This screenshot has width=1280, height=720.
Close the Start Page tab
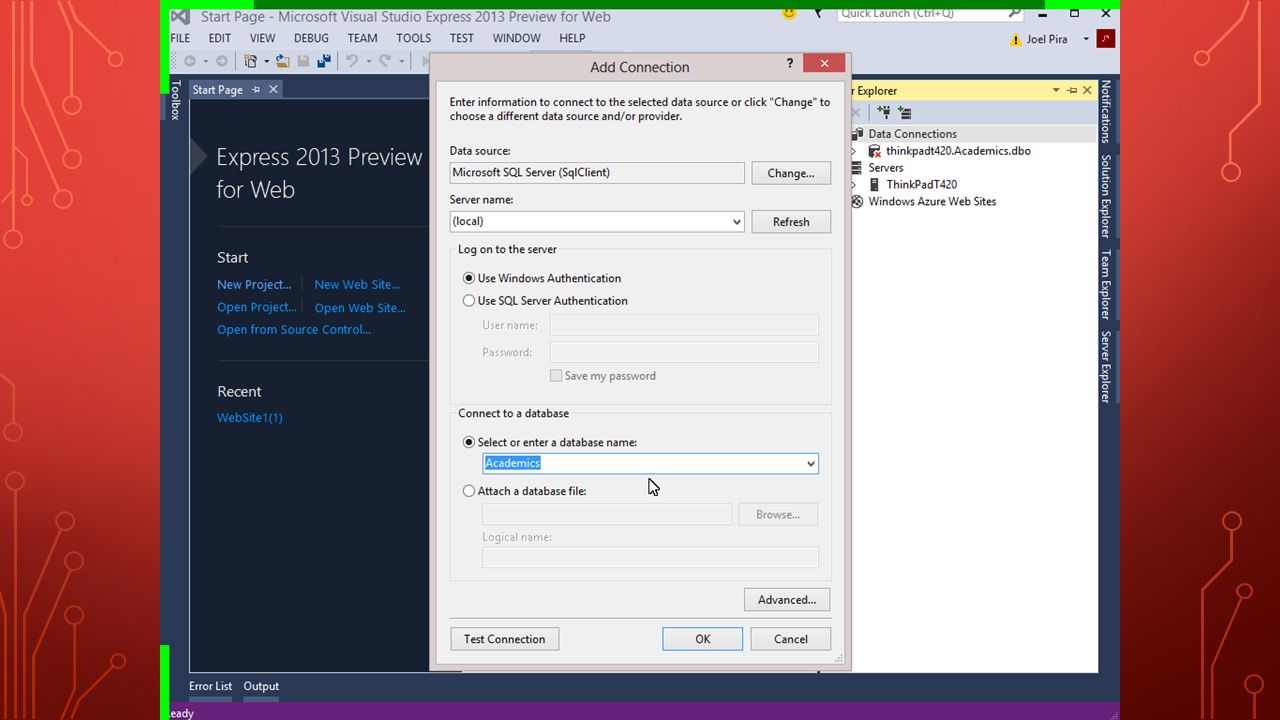point(273,89)
